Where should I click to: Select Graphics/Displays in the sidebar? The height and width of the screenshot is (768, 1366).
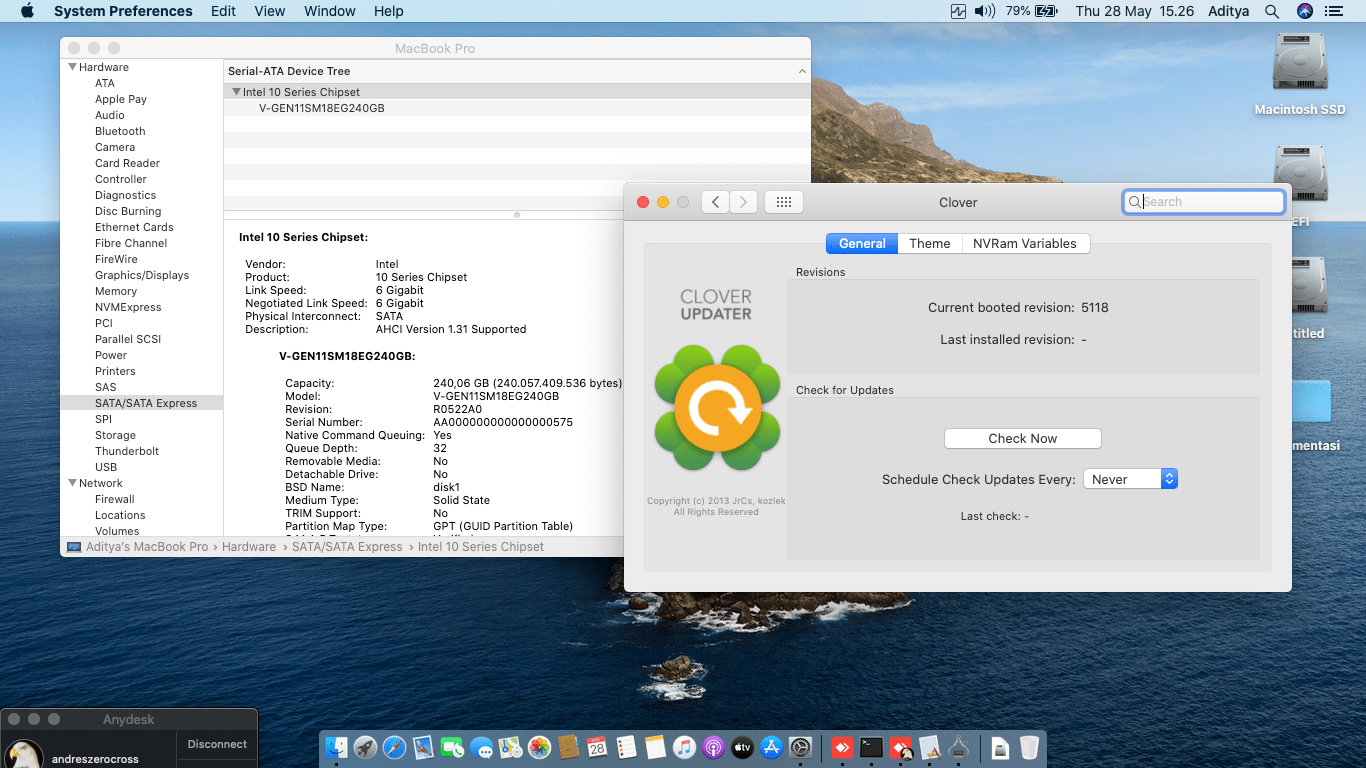142,275
